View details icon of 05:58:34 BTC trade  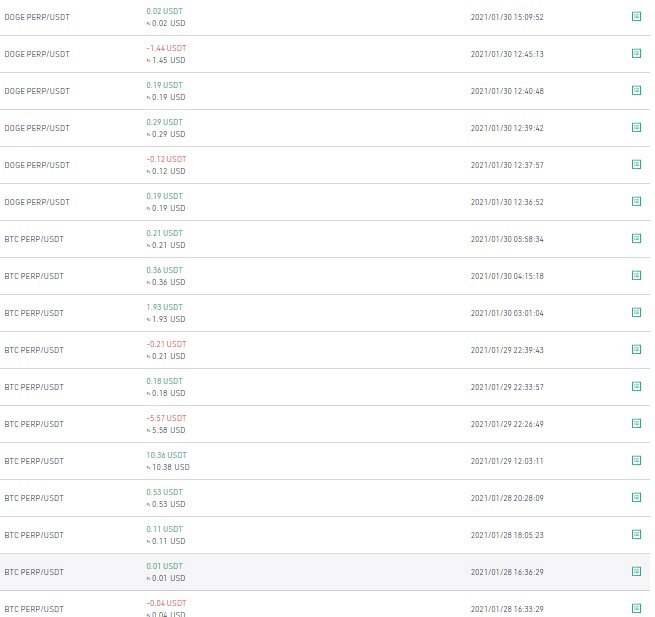[x=636, y=238]
